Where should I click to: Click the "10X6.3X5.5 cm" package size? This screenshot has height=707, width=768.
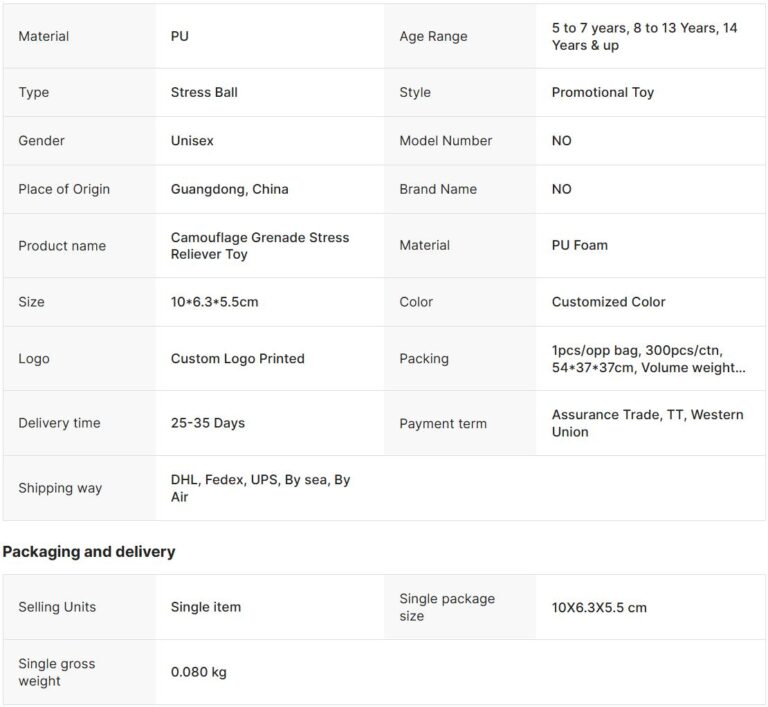point(598,607)
